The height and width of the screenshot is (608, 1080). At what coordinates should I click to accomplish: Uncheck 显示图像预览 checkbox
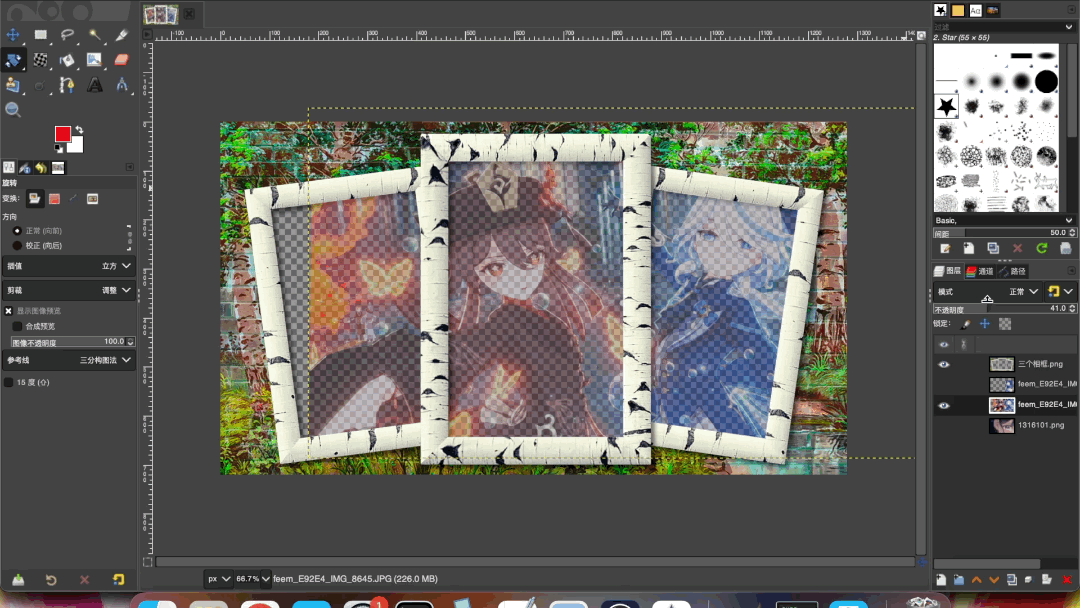tap(9, 311)
